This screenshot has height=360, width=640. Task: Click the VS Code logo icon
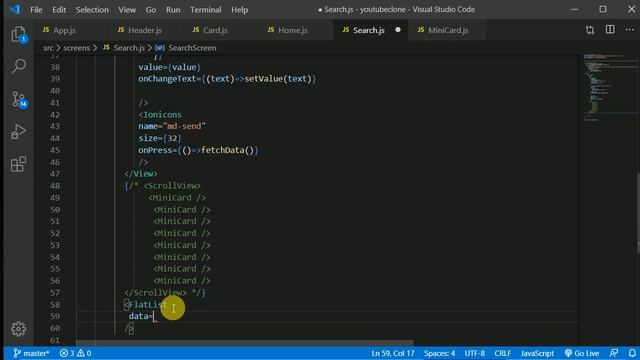(15, 9)
